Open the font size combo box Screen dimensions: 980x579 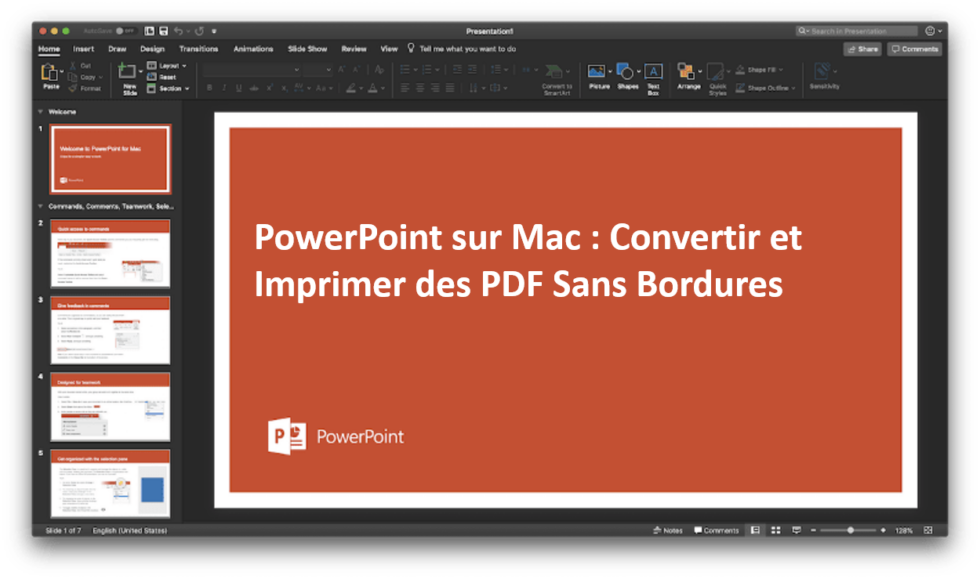tap(318, 70)
